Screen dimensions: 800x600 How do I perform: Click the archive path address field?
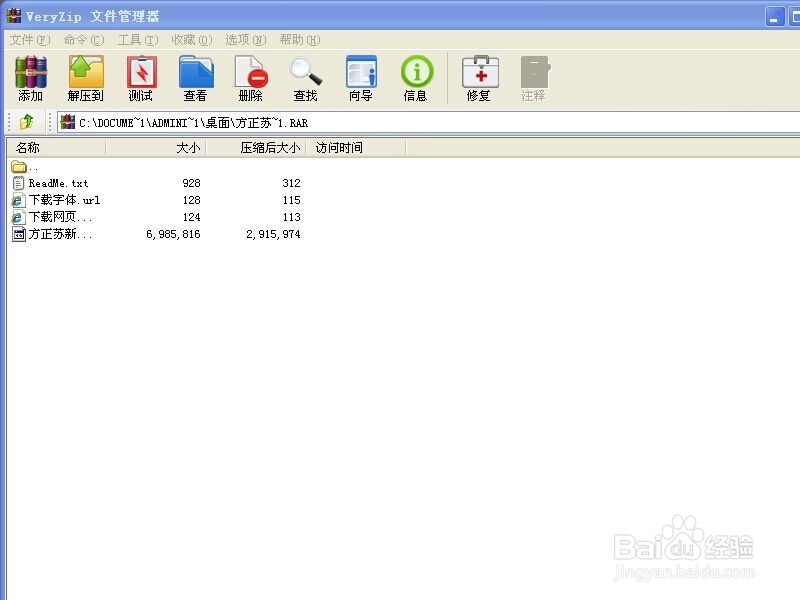tap(429, 122)
